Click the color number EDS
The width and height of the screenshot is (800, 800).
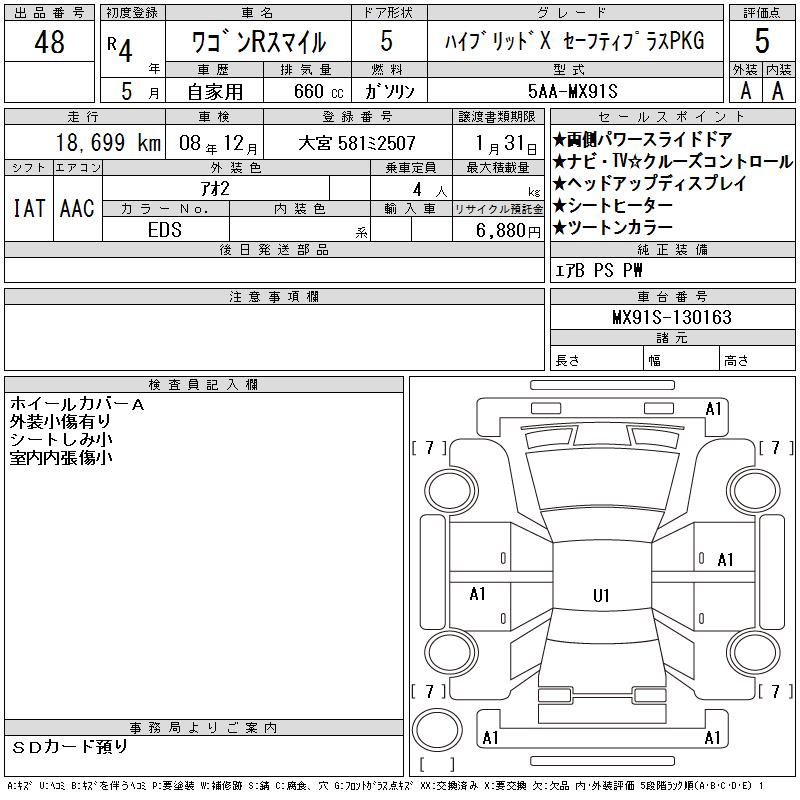point(165,230)
